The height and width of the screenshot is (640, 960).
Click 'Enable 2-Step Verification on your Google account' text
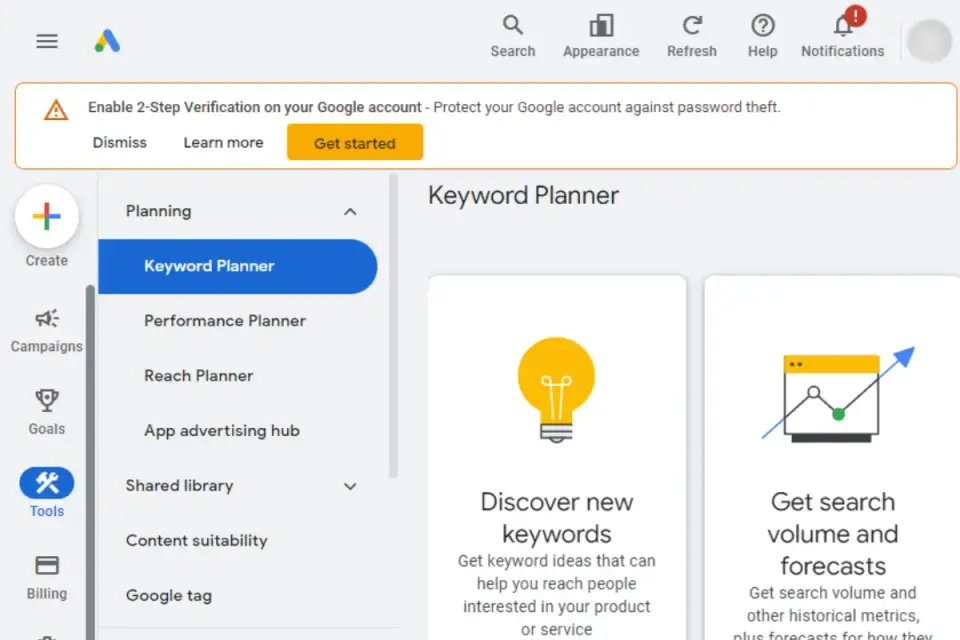pyautogui.click(x=255, y=107)
